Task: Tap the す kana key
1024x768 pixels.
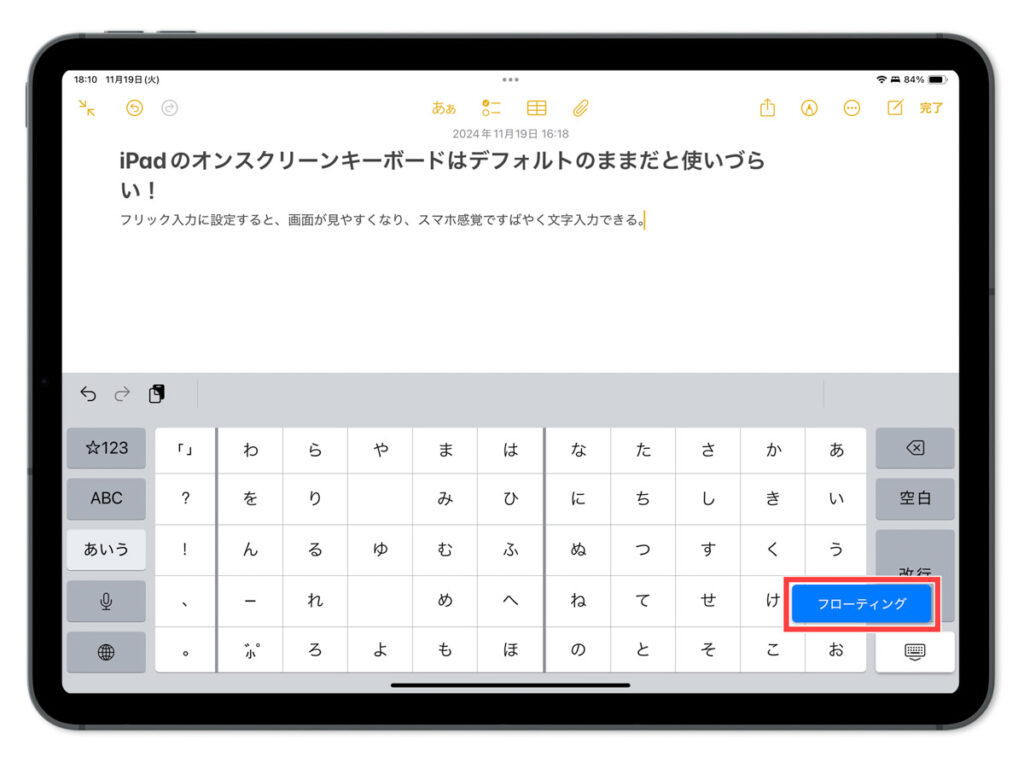Action: 709,550
